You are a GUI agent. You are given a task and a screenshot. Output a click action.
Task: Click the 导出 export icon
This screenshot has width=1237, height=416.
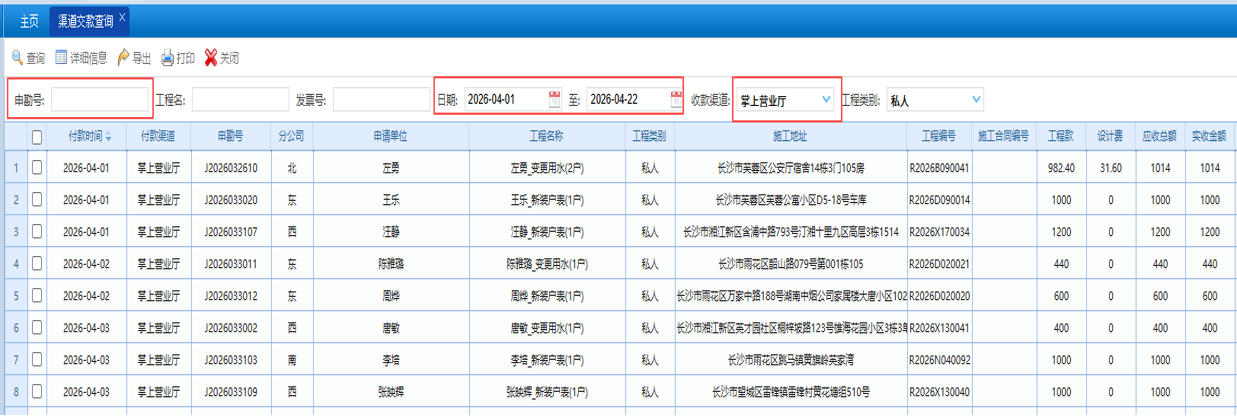124,58
